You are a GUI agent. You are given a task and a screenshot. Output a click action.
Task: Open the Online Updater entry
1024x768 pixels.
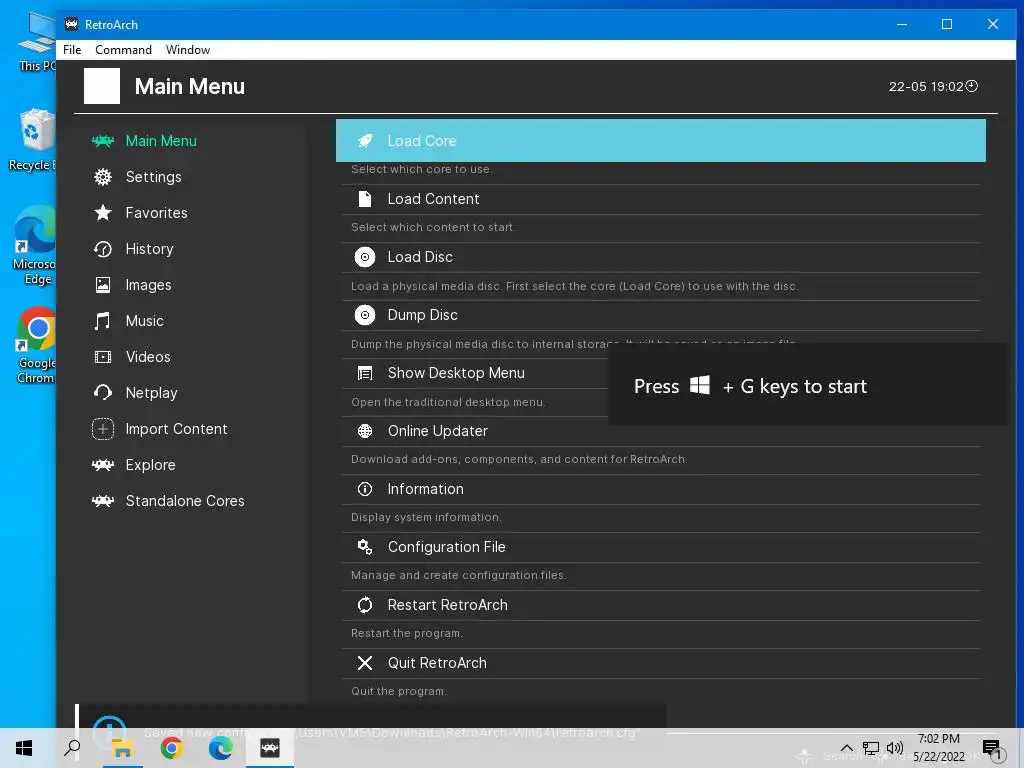660,431
